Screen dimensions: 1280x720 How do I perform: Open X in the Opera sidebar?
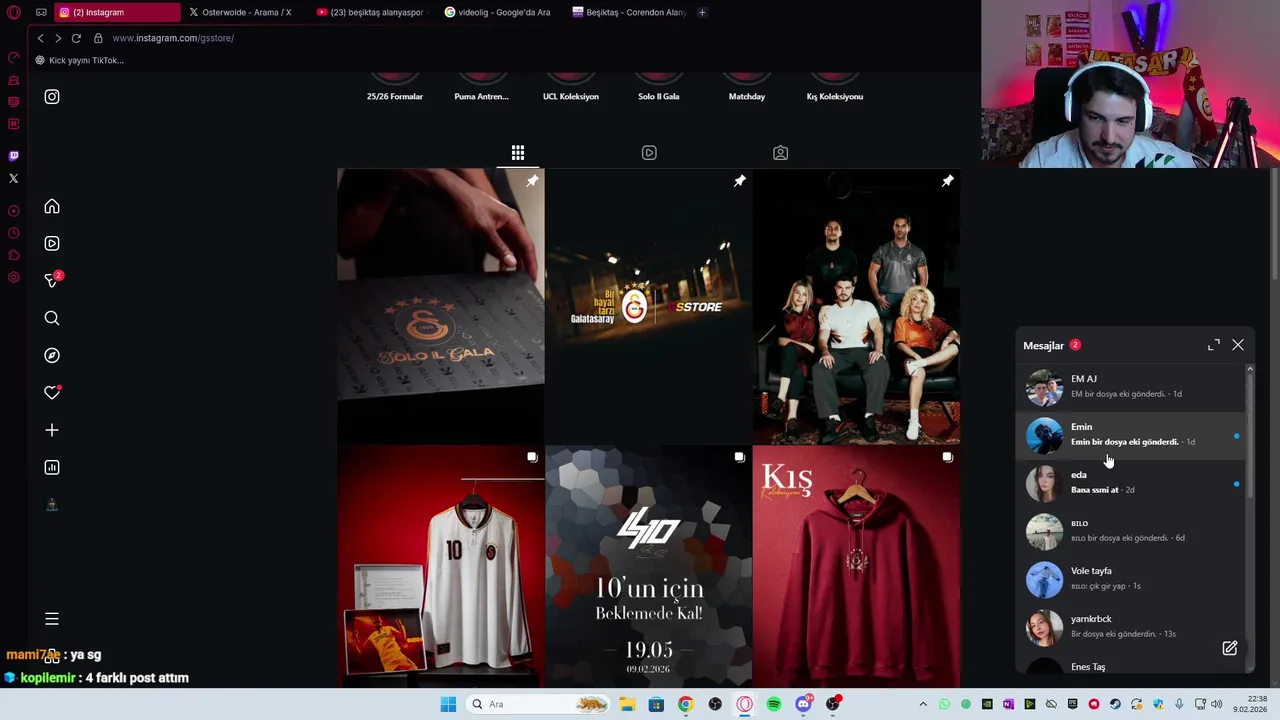pos(14,179)
